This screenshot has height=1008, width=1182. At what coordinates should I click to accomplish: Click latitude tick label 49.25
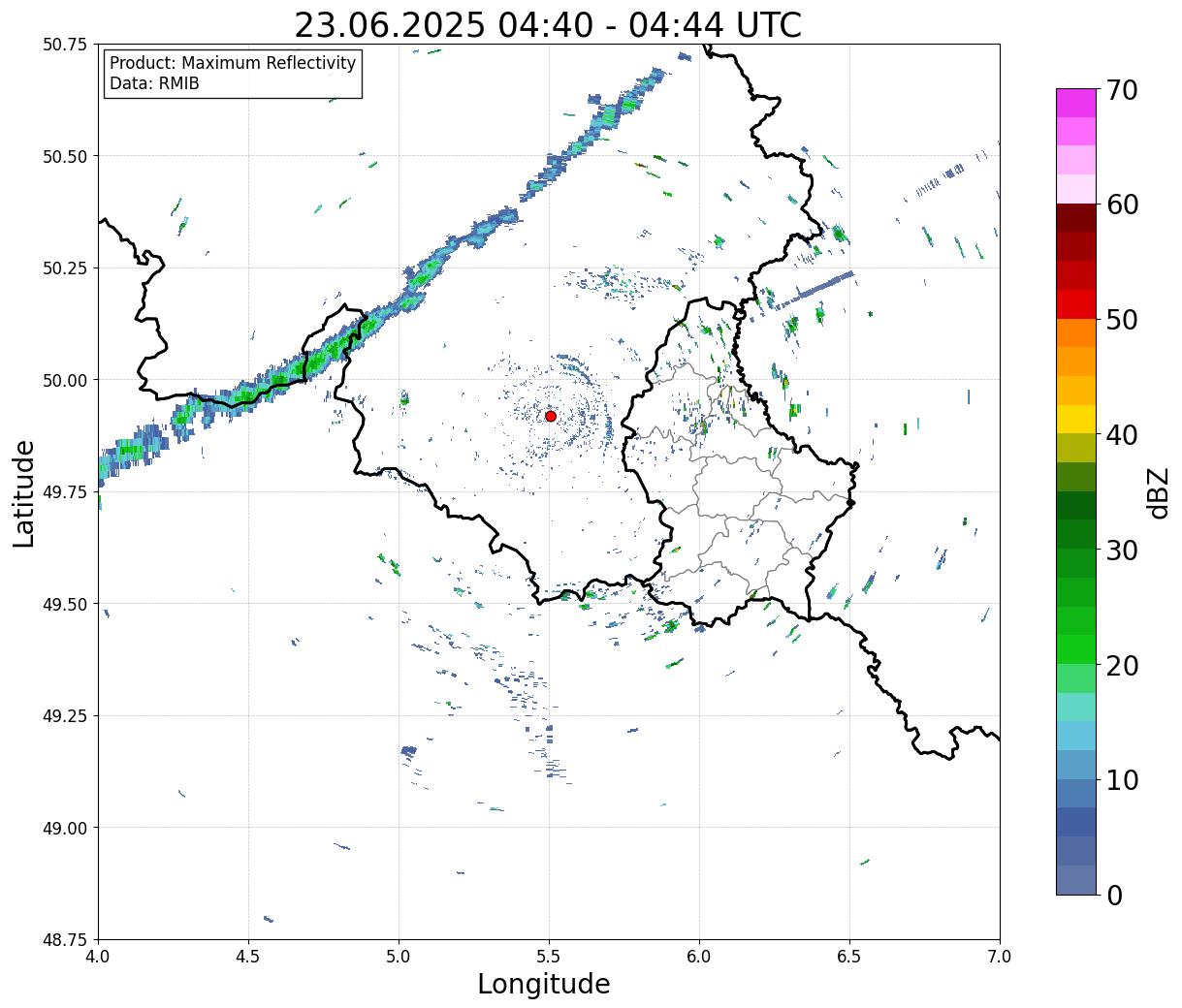coord(65,716)
